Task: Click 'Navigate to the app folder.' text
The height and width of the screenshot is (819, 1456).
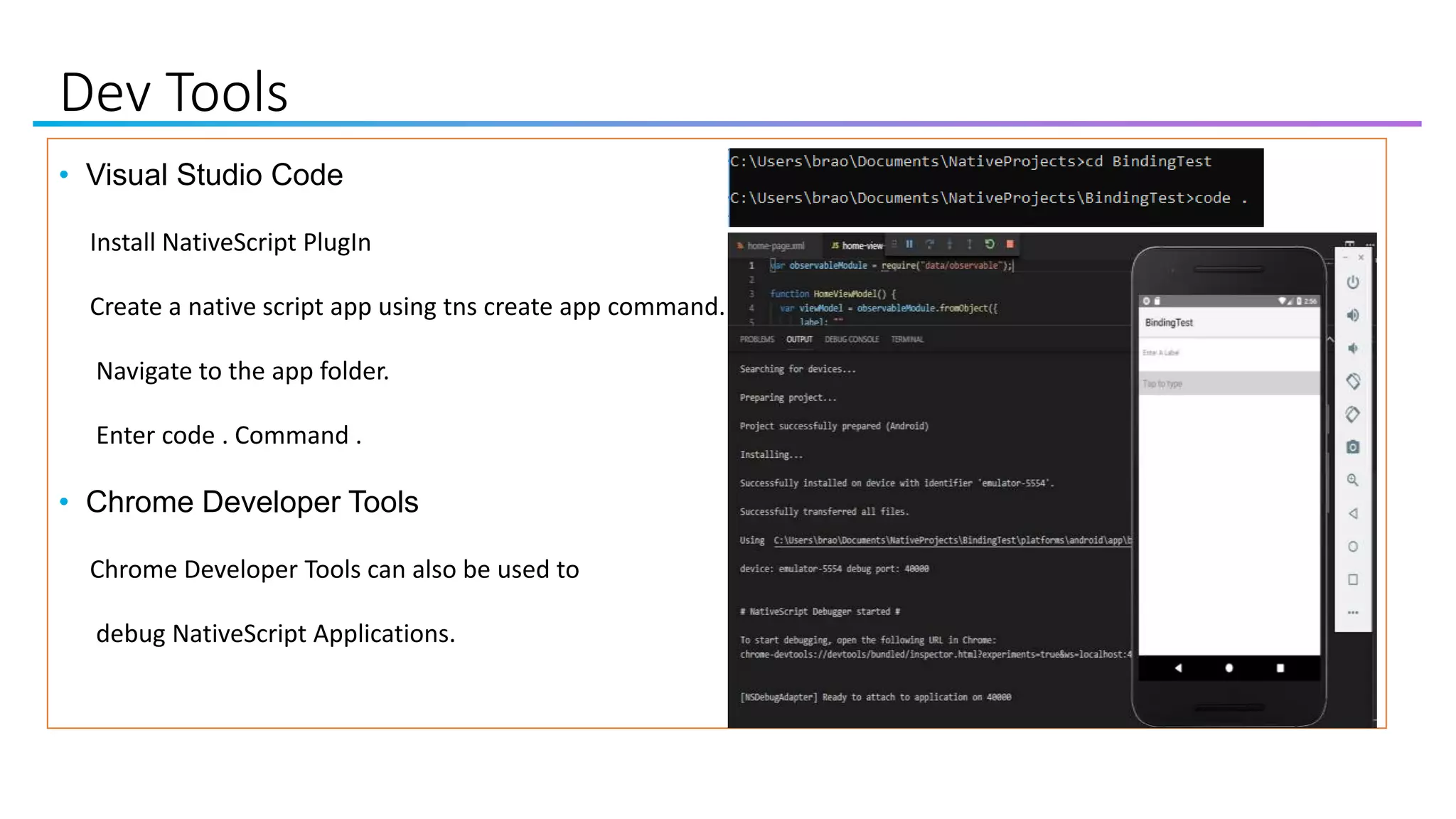Action: coord(242,371)
